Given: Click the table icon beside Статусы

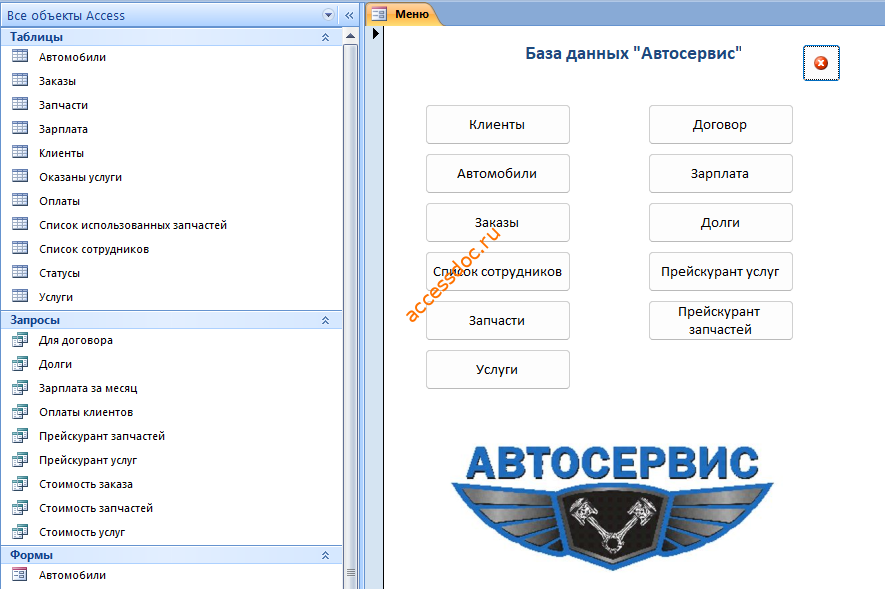Looking at the screenshot, I should (20, 272).
